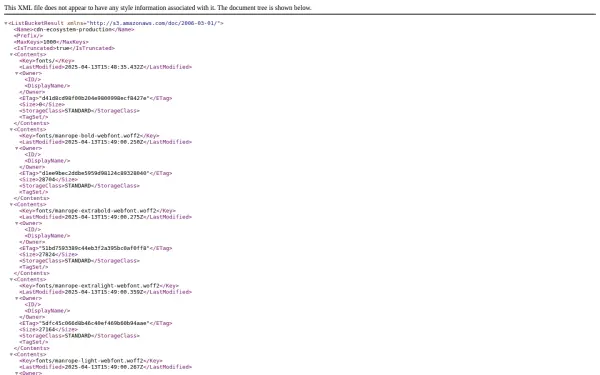The image size is (600, 375).
Task: Select the Key fonts/manrope-bold-webfont.woff2
Action: 89,136
